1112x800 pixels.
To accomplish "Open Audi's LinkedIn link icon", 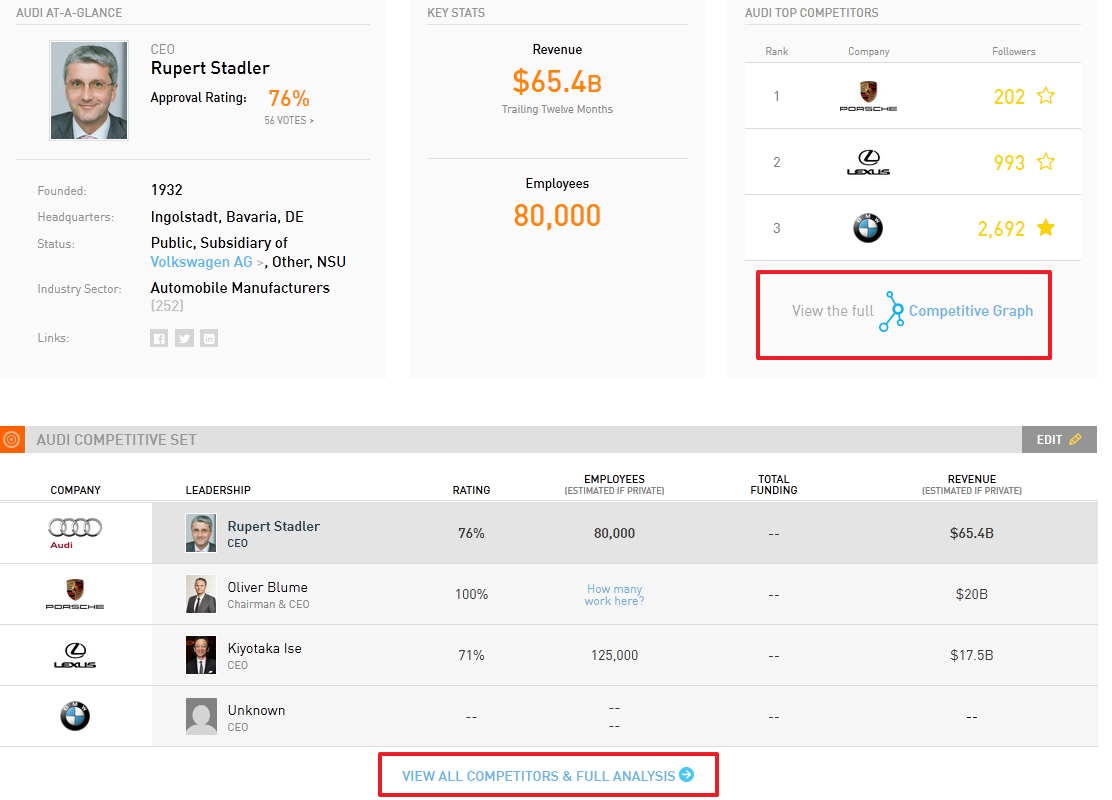I will click(x=209, y=338).
